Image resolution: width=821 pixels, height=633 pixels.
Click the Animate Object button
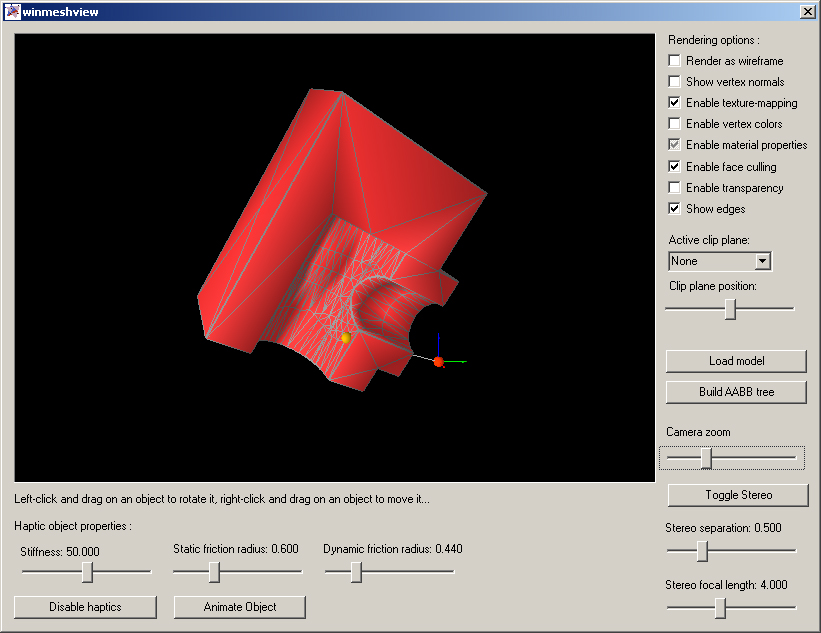[240, 607]
